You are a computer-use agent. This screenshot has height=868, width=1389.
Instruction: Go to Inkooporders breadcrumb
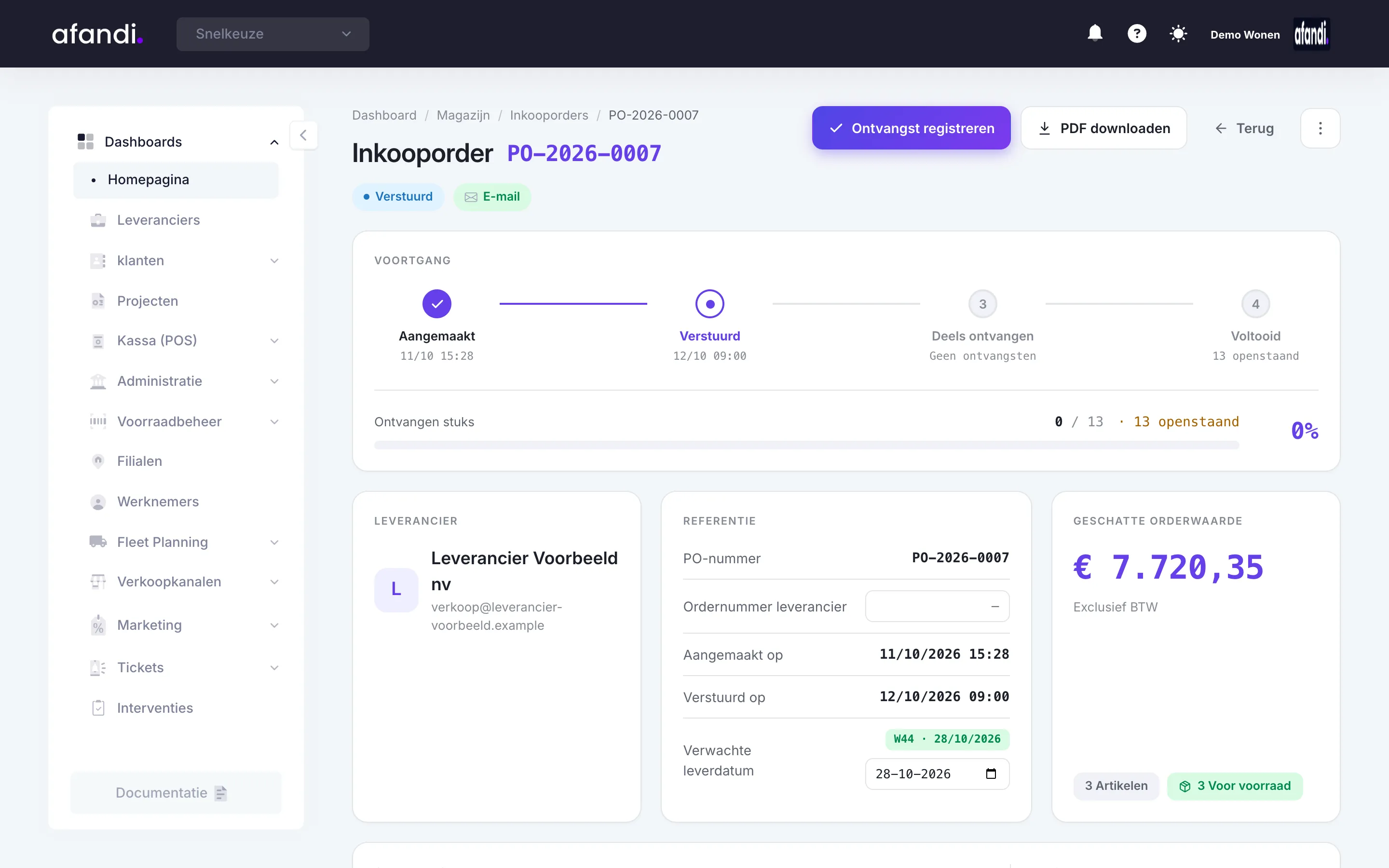549,115
